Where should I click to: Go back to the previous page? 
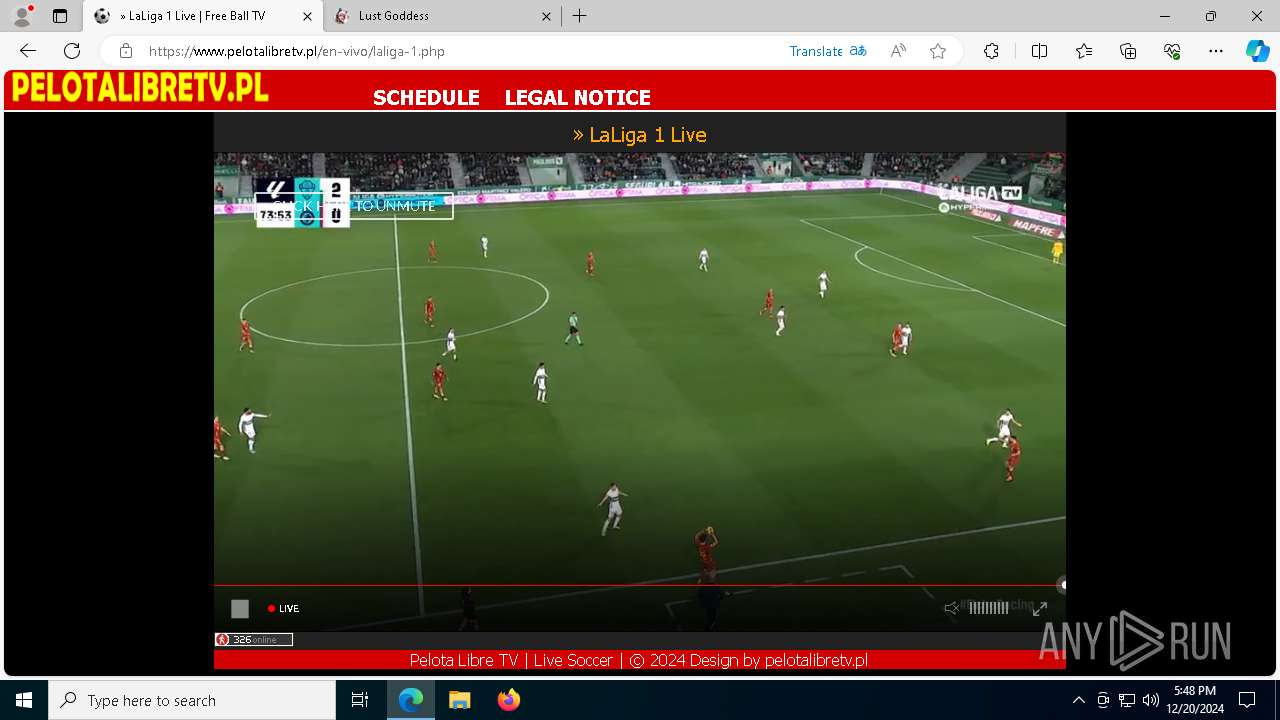coord(28,51)
